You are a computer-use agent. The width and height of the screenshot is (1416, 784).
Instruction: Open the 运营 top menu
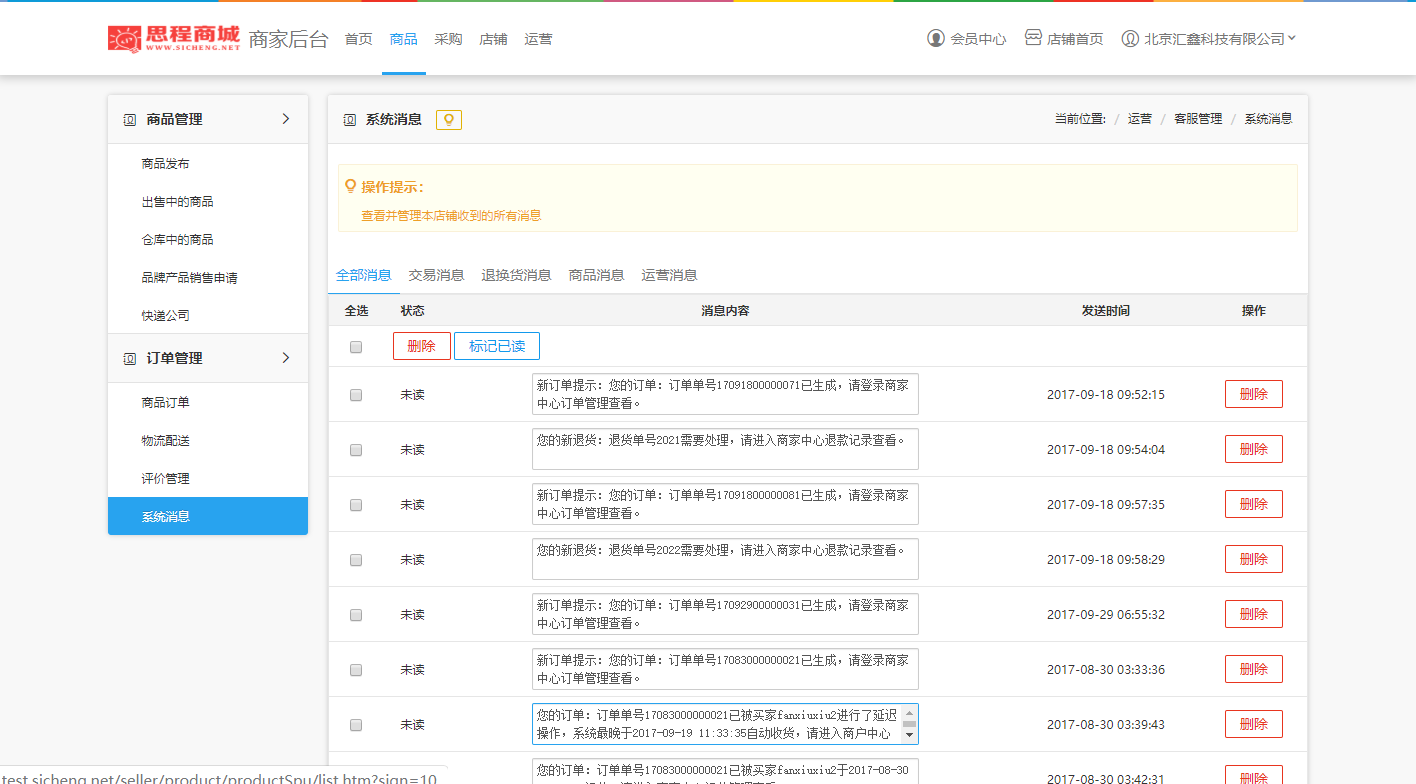click(538, 39)
